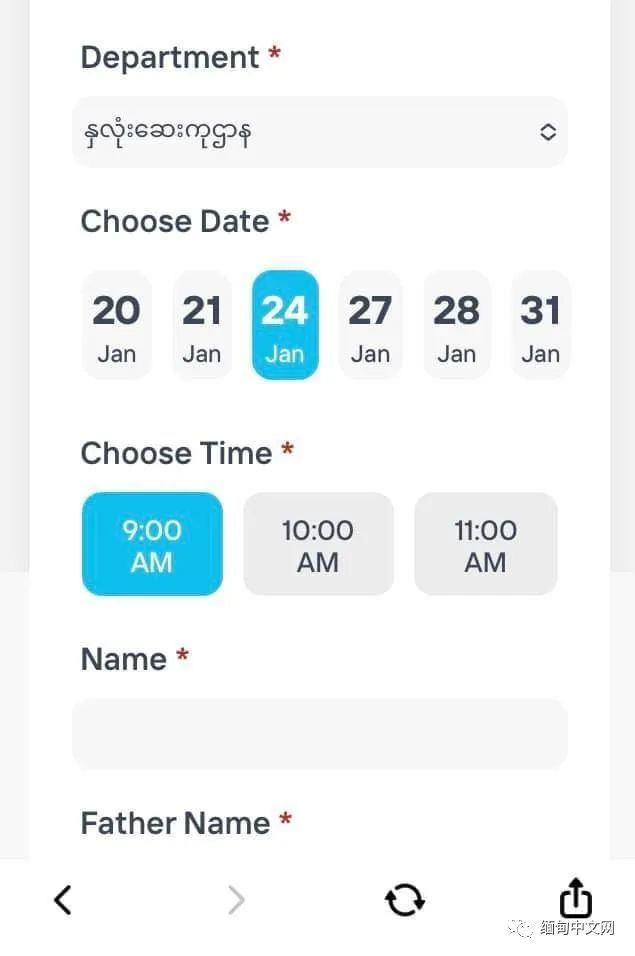
Task: Open the share sheet icon
Action: point(575,897)
